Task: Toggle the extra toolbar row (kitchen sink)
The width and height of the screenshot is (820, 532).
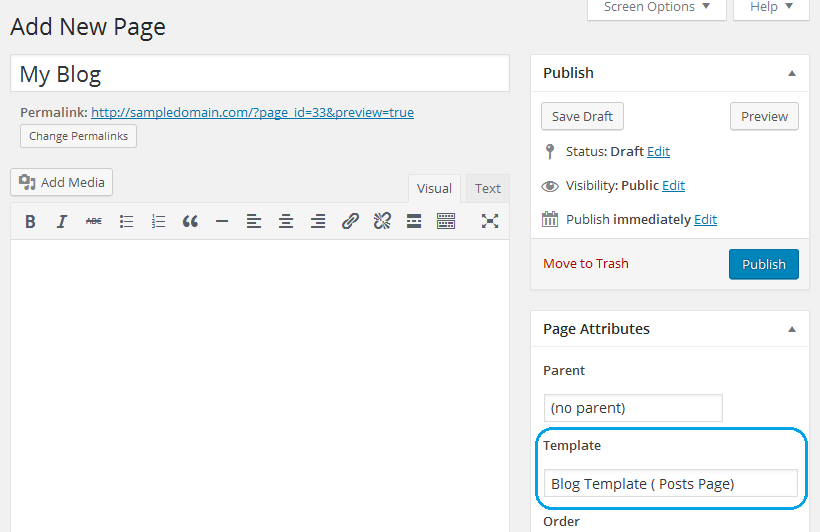Action: click(x=446, y=221)
